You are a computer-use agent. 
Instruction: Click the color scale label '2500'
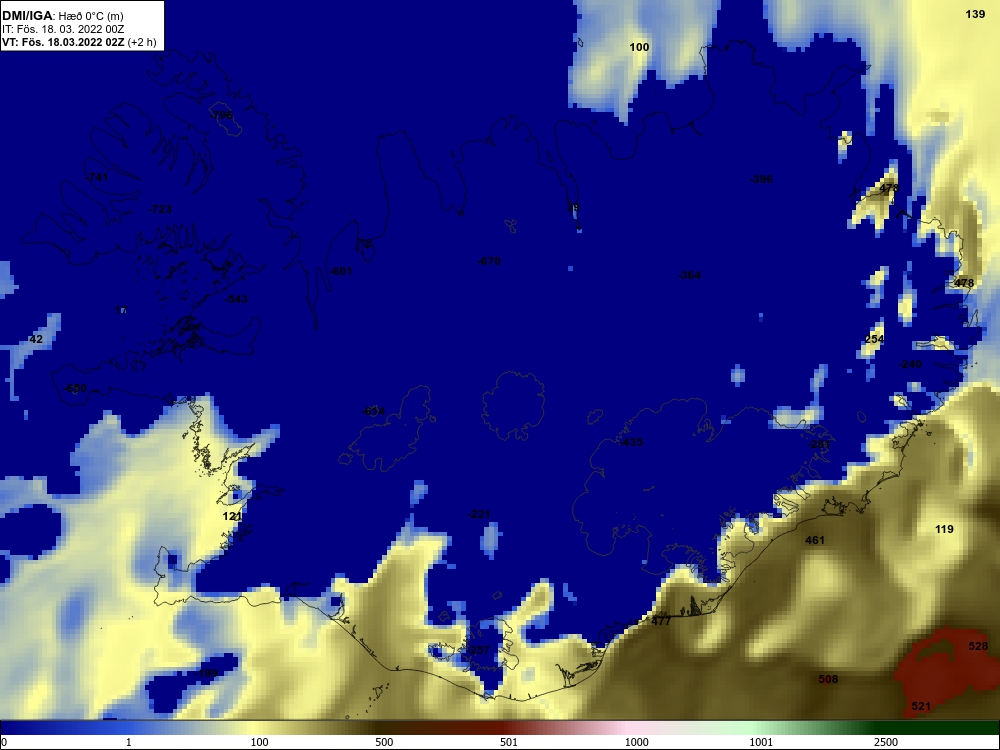[x=886, y=742]
